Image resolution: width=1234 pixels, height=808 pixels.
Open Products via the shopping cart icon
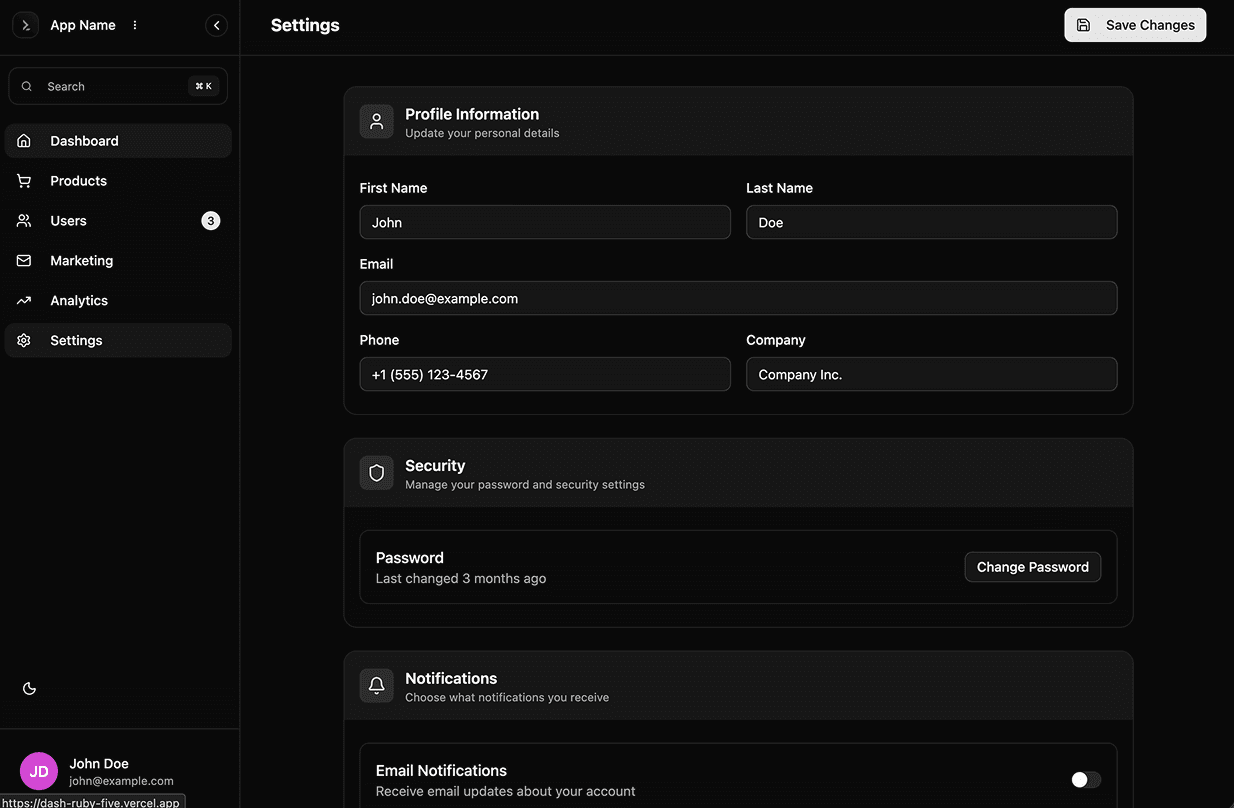point(22,180)
